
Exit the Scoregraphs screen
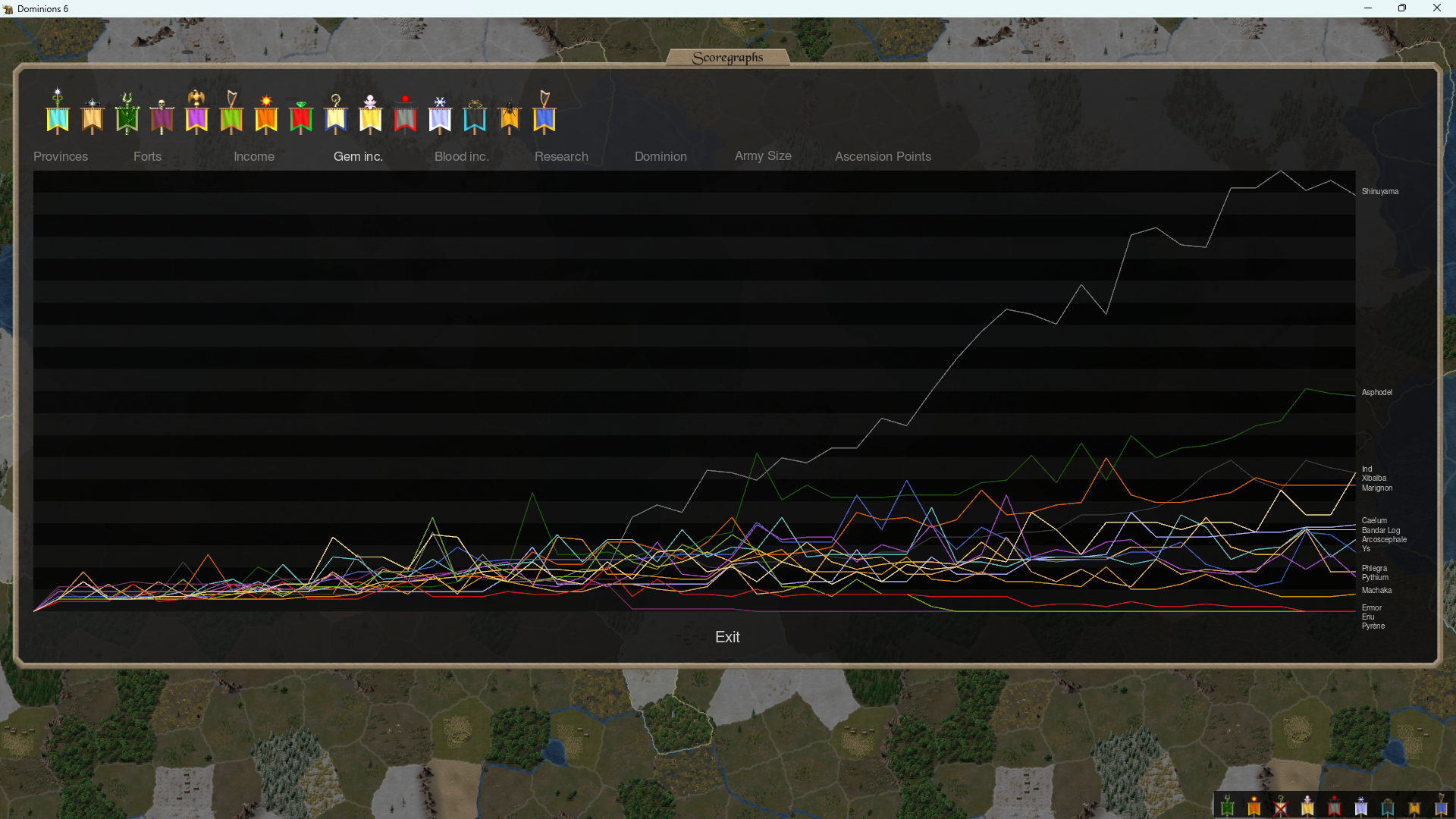727,637
